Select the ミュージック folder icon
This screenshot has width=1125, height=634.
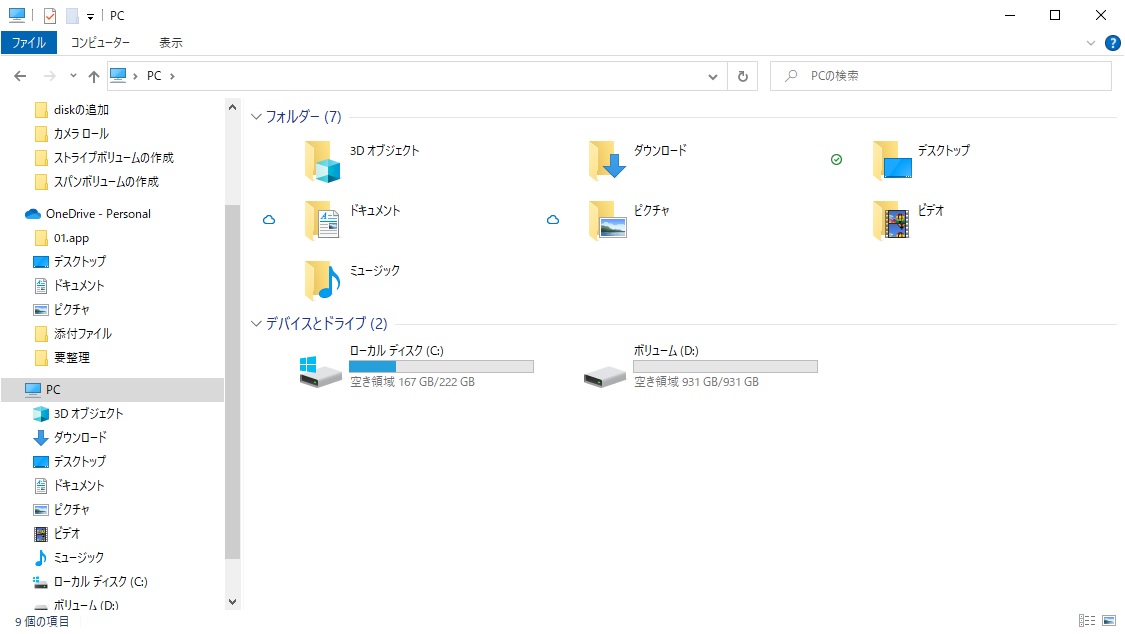pyautogui.click(x=321, y=278)
